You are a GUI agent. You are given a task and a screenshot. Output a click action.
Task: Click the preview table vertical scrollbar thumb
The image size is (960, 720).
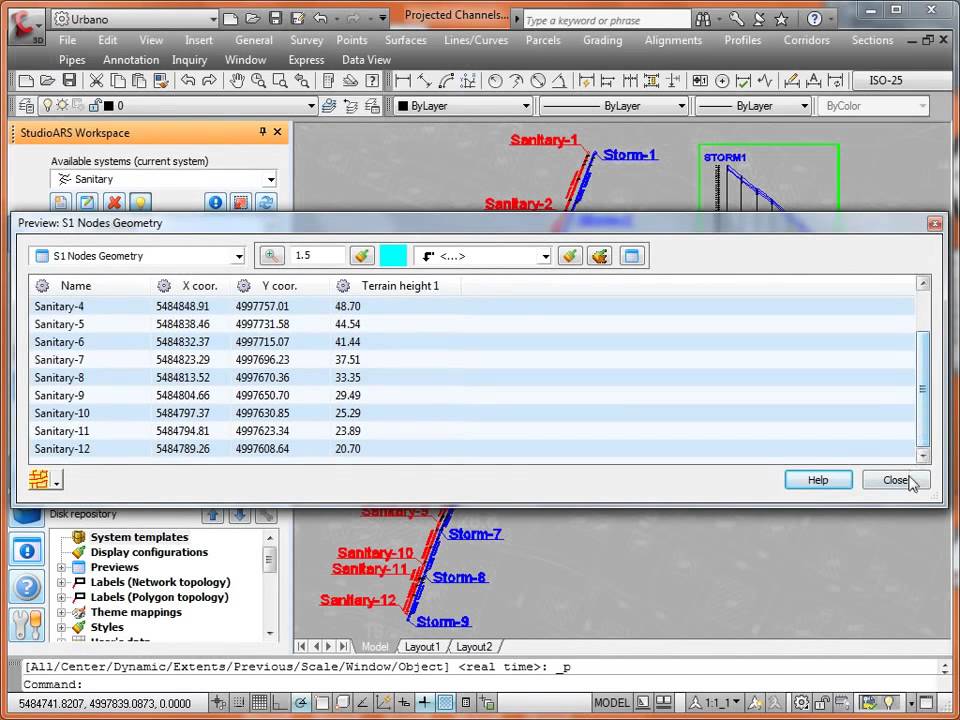923,389
